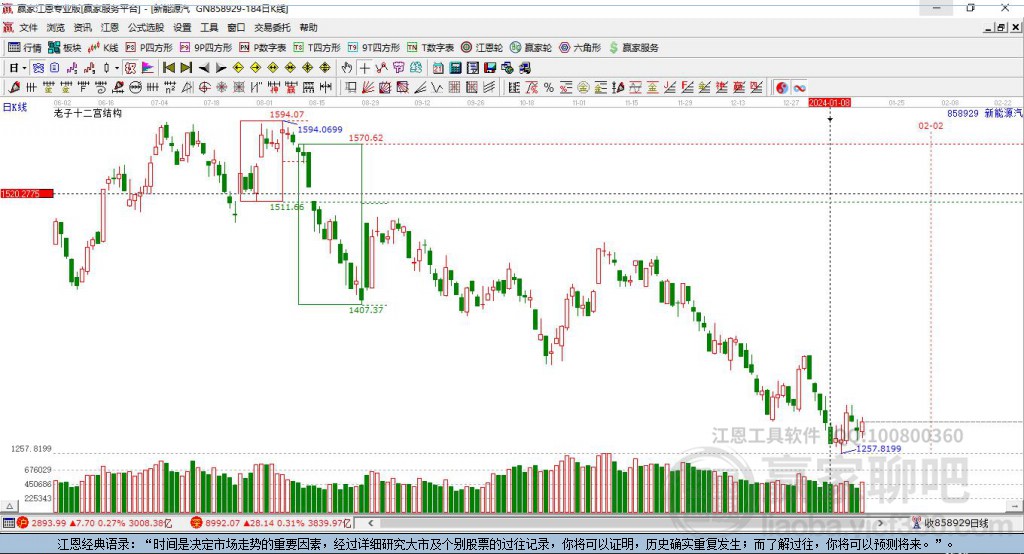Toggle the crosshair cursor tool
The width and height of the screenshot is (1024, 554).
364,68
